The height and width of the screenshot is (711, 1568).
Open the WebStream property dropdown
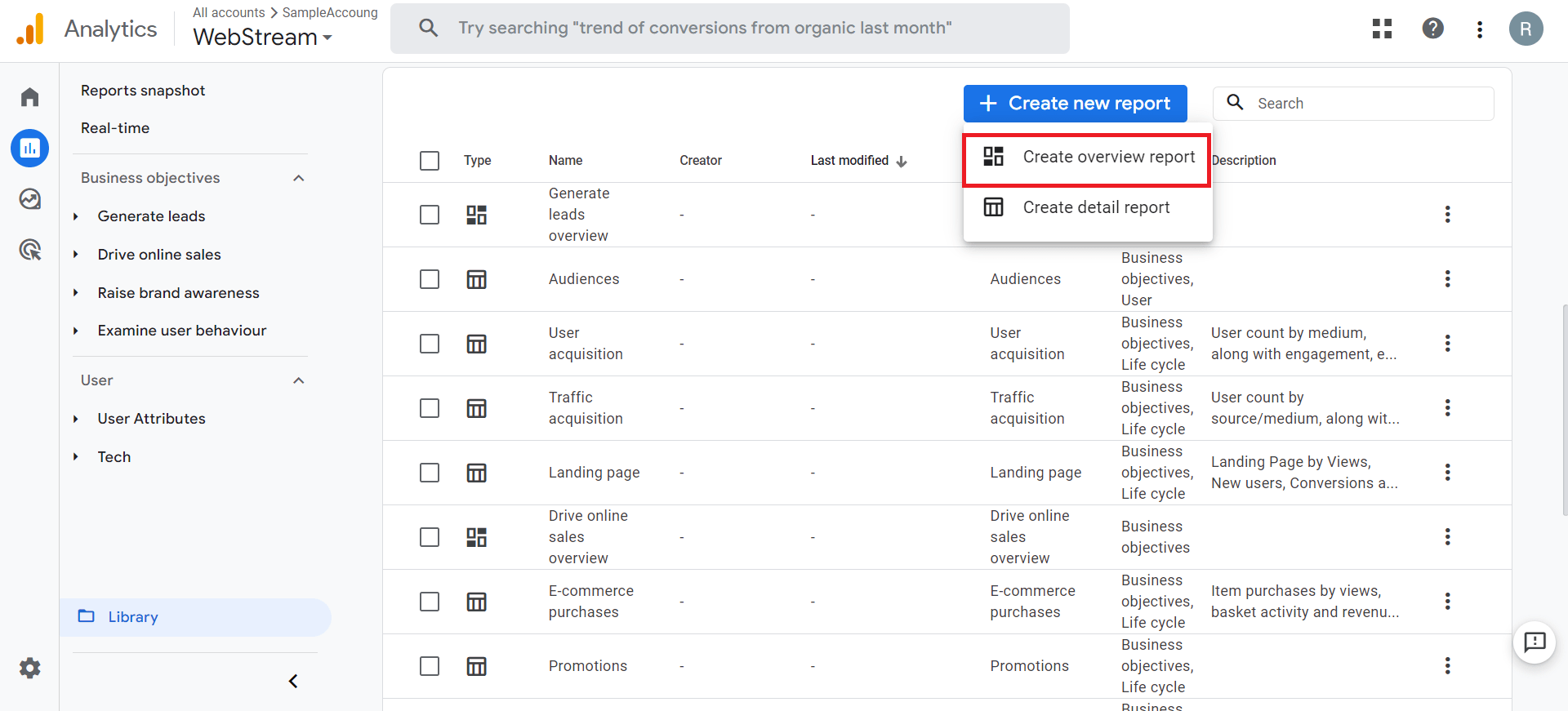pyautogui.click(x=262, y=37)
